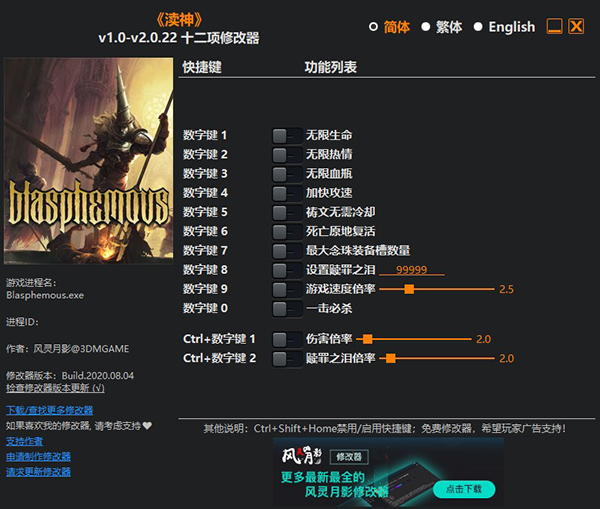
Task: Click the 99999 tears value field
Action: 412,269
